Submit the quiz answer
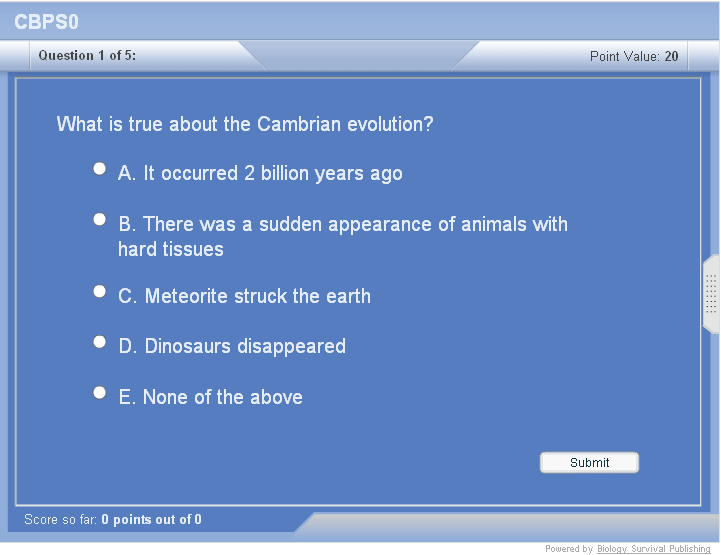 click(589, 462)
